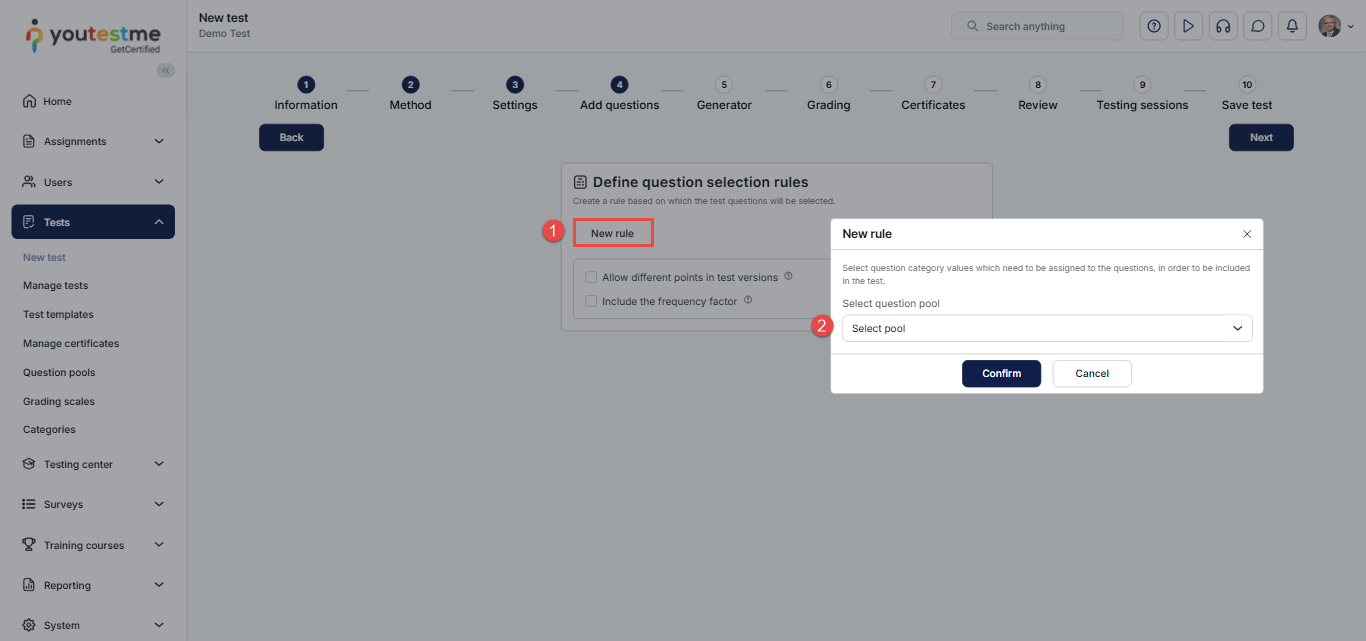Open the notifications bell
Screen dimensions: 1366x641
[x=1292, y=27]
